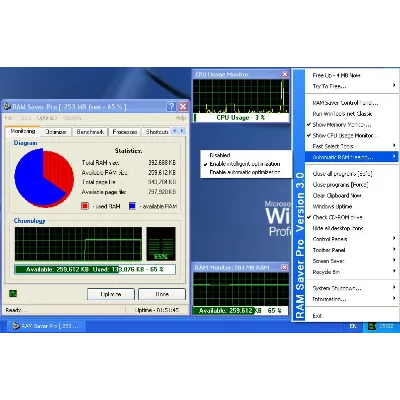Open the Help menu in RAM Saver Pro
400x400 pixels.
tap(181, 118)
